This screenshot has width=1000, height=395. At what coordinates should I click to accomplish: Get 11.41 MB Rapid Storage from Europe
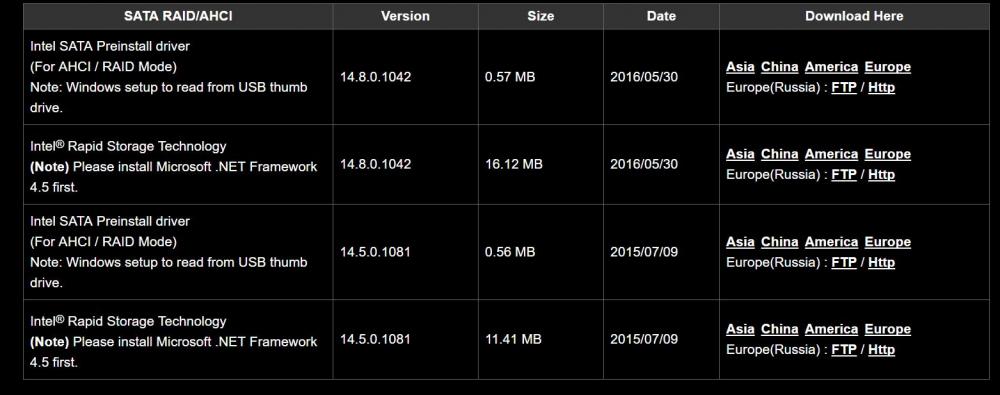888,329
